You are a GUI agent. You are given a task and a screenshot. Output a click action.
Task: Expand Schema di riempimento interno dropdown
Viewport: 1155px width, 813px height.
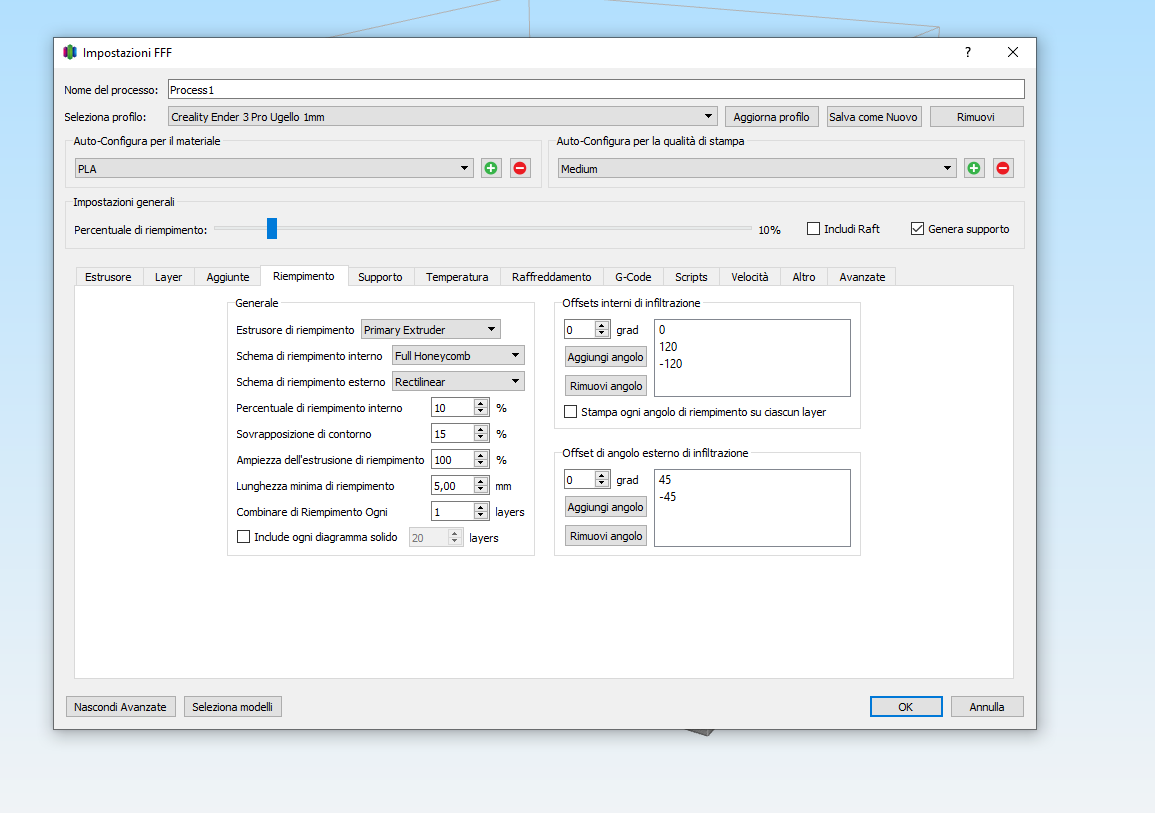[458, 355]
